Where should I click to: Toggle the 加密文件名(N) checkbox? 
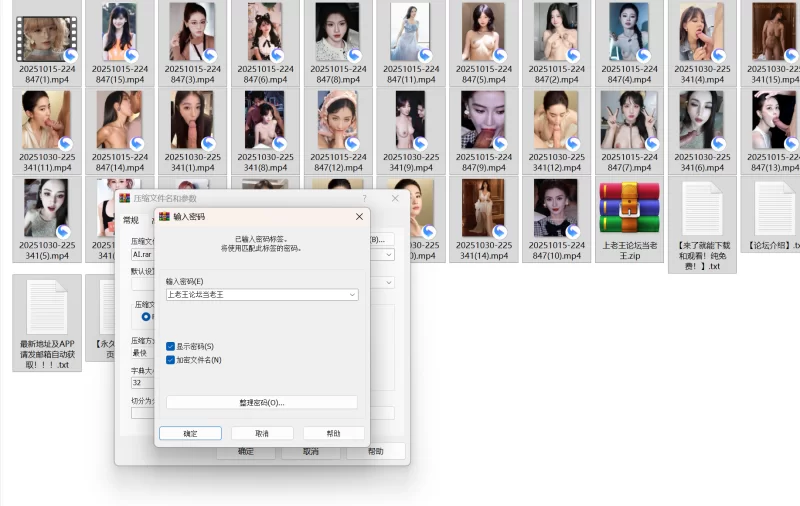click(x=170, y=360)
